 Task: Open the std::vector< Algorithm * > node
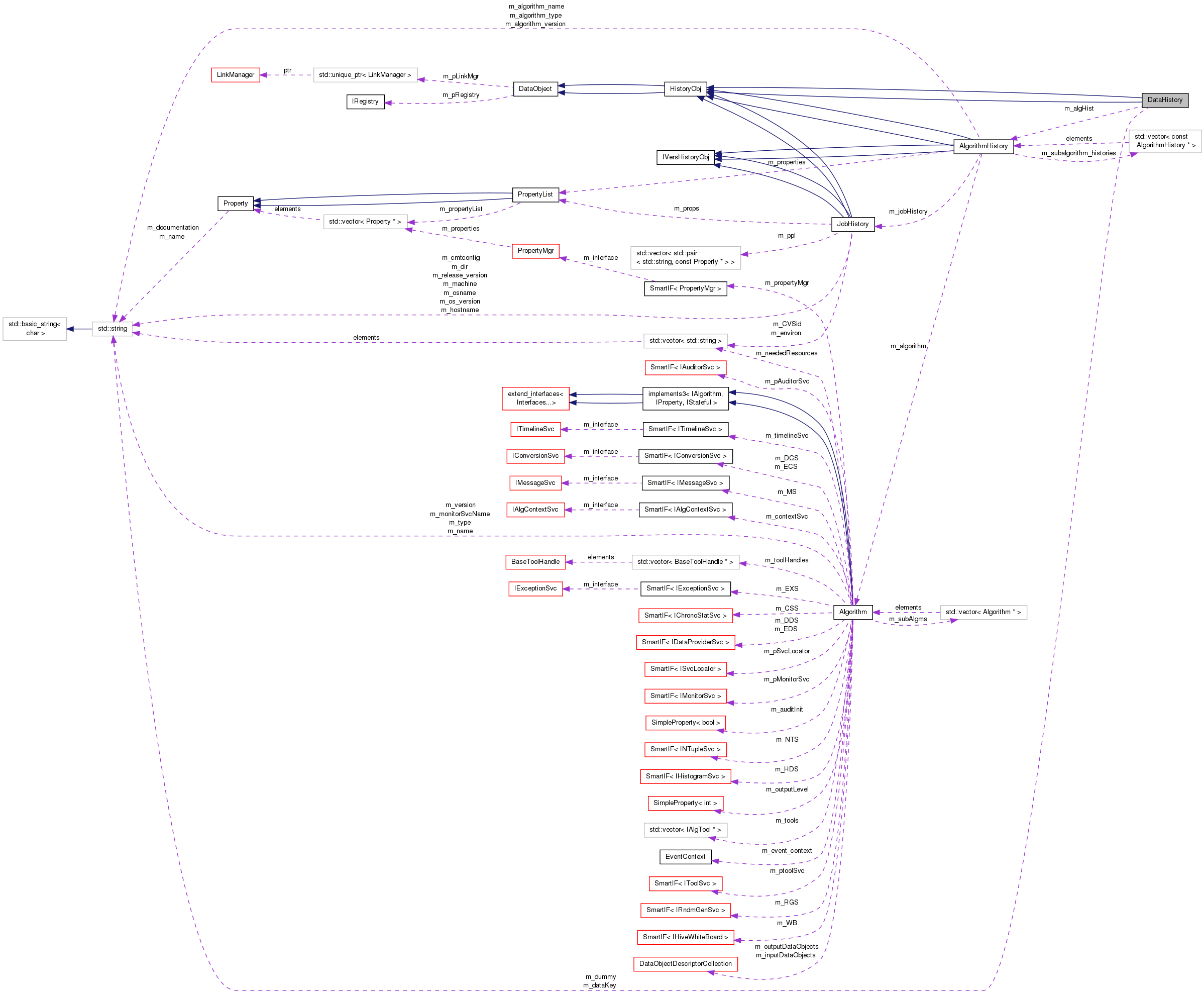[983, 612]
